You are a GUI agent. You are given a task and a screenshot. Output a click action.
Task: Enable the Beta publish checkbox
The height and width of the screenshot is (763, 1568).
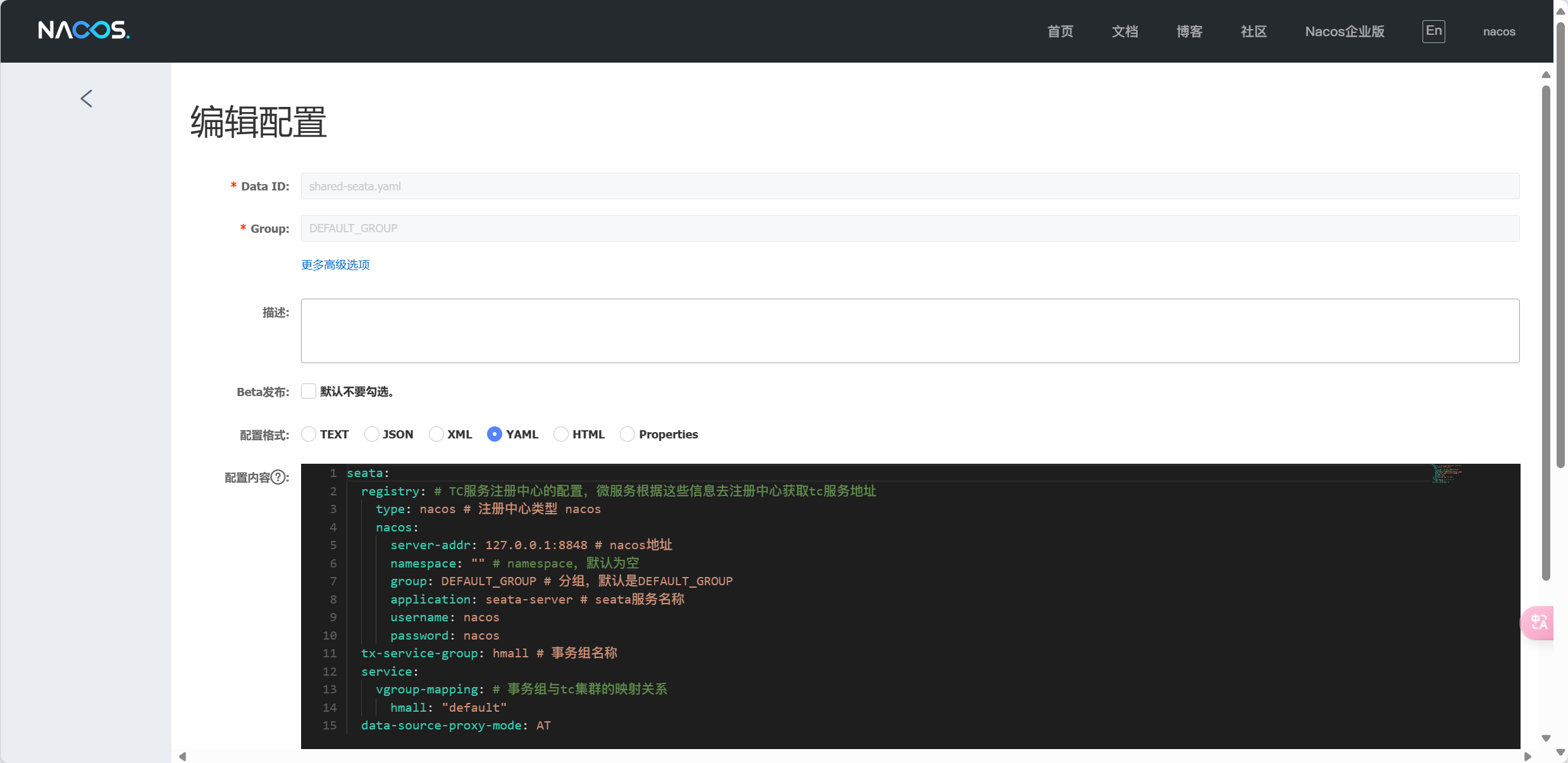click(x=309, y=391)
